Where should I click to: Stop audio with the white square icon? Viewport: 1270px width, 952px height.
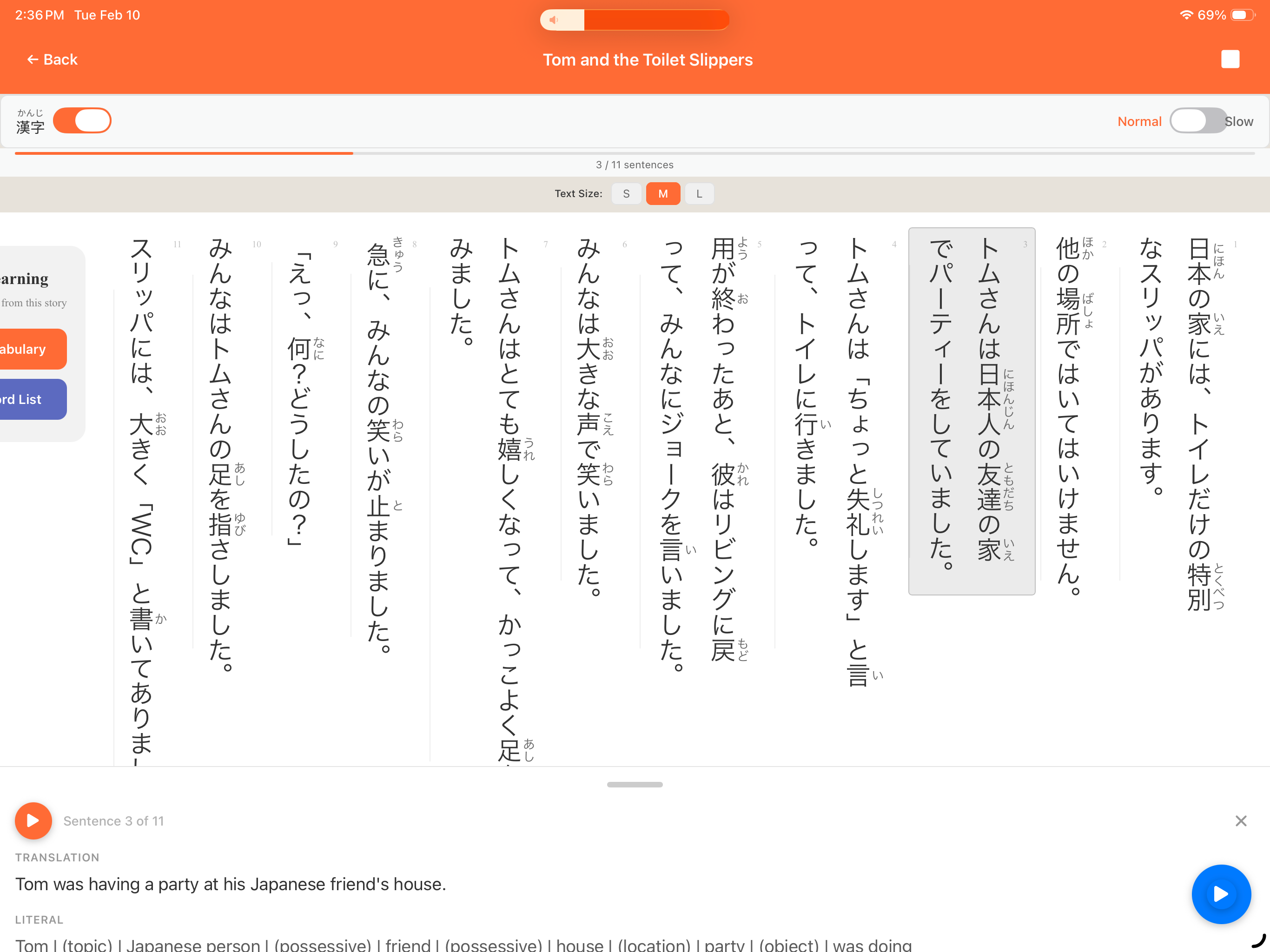[1230, 59]
